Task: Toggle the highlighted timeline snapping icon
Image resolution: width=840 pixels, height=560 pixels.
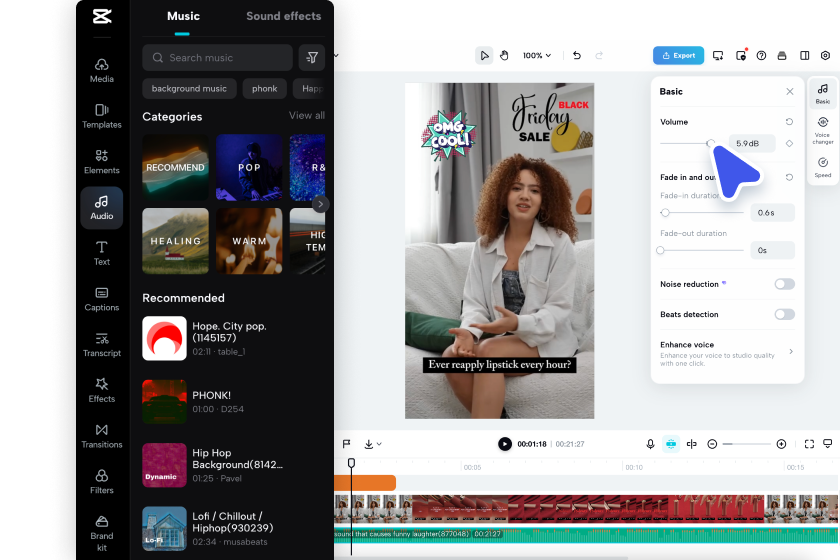Action: (x=671, y=444)
